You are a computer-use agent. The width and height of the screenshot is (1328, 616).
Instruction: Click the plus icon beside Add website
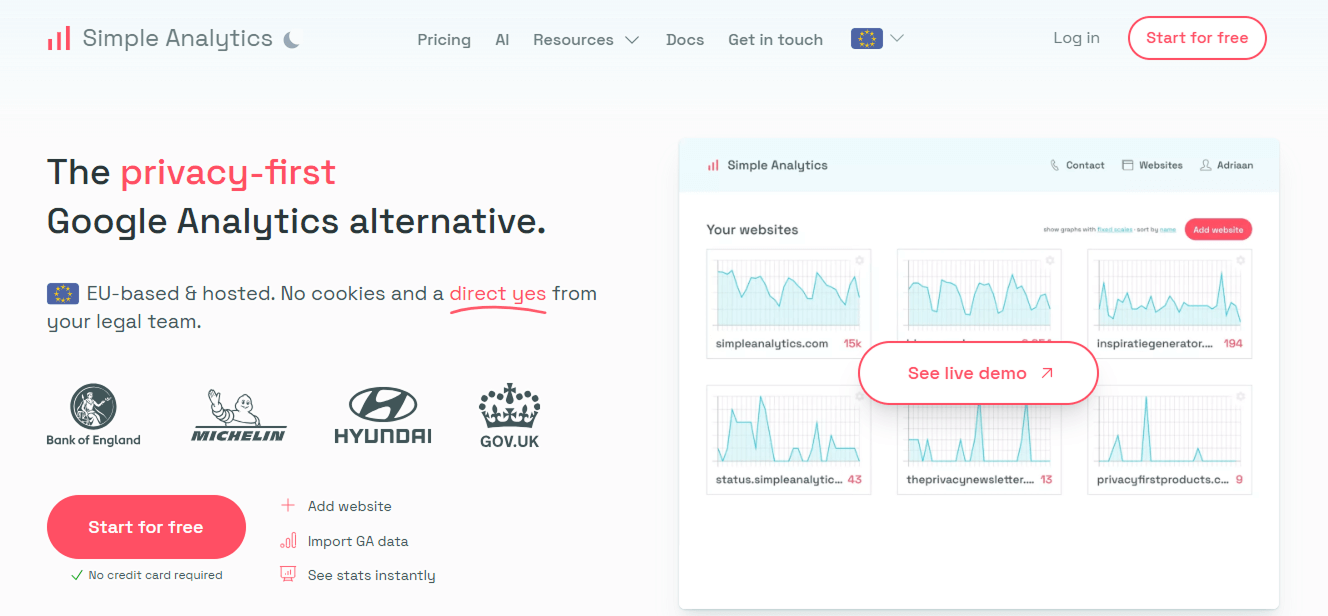click(x=288, y=506)
